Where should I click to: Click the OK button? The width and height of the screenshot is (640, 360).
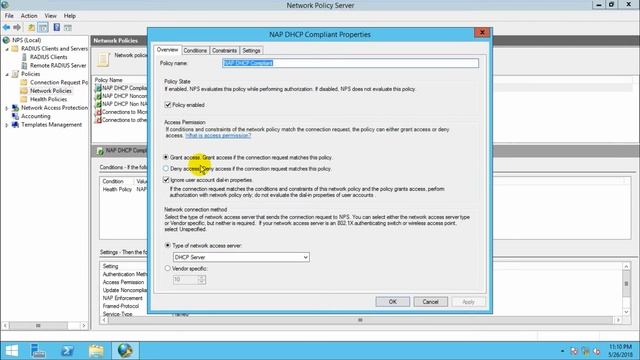393,302
